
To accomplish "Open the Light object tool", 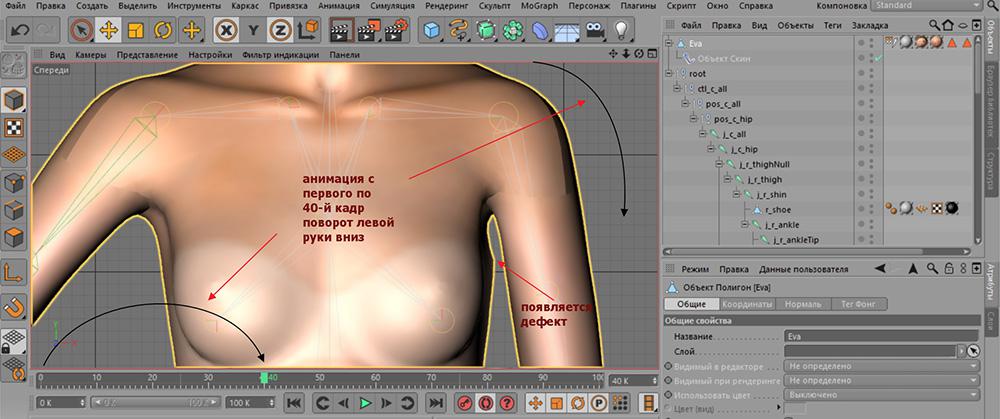I will coord(619,30).
